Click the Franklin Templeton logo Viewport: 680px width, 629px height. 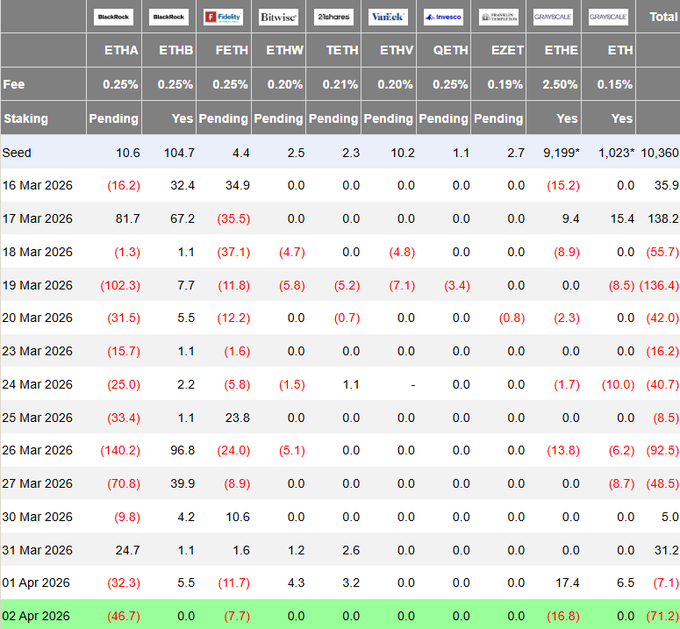498,17
